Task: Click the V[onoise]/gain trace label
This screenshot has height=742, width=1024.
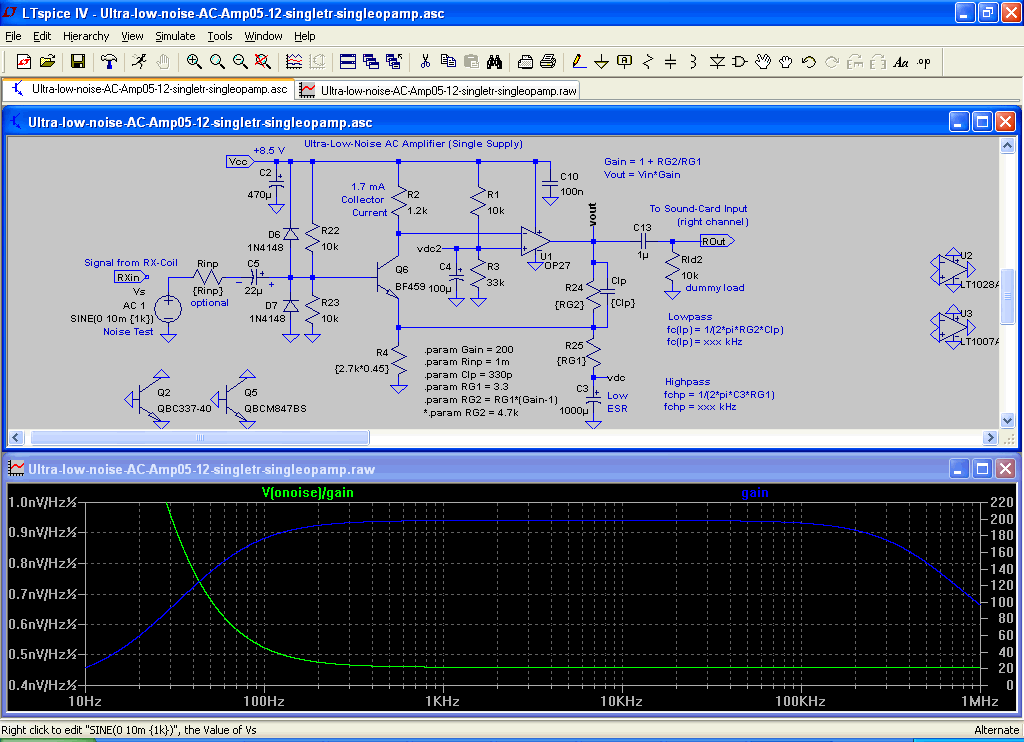Action: point(307,492)
